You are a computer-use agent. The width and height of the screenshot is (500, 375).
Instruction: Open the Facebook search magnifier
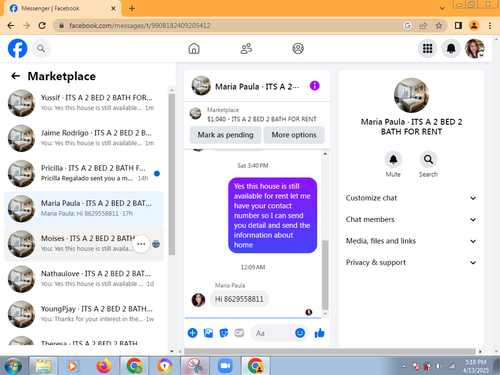coord(41,49)
